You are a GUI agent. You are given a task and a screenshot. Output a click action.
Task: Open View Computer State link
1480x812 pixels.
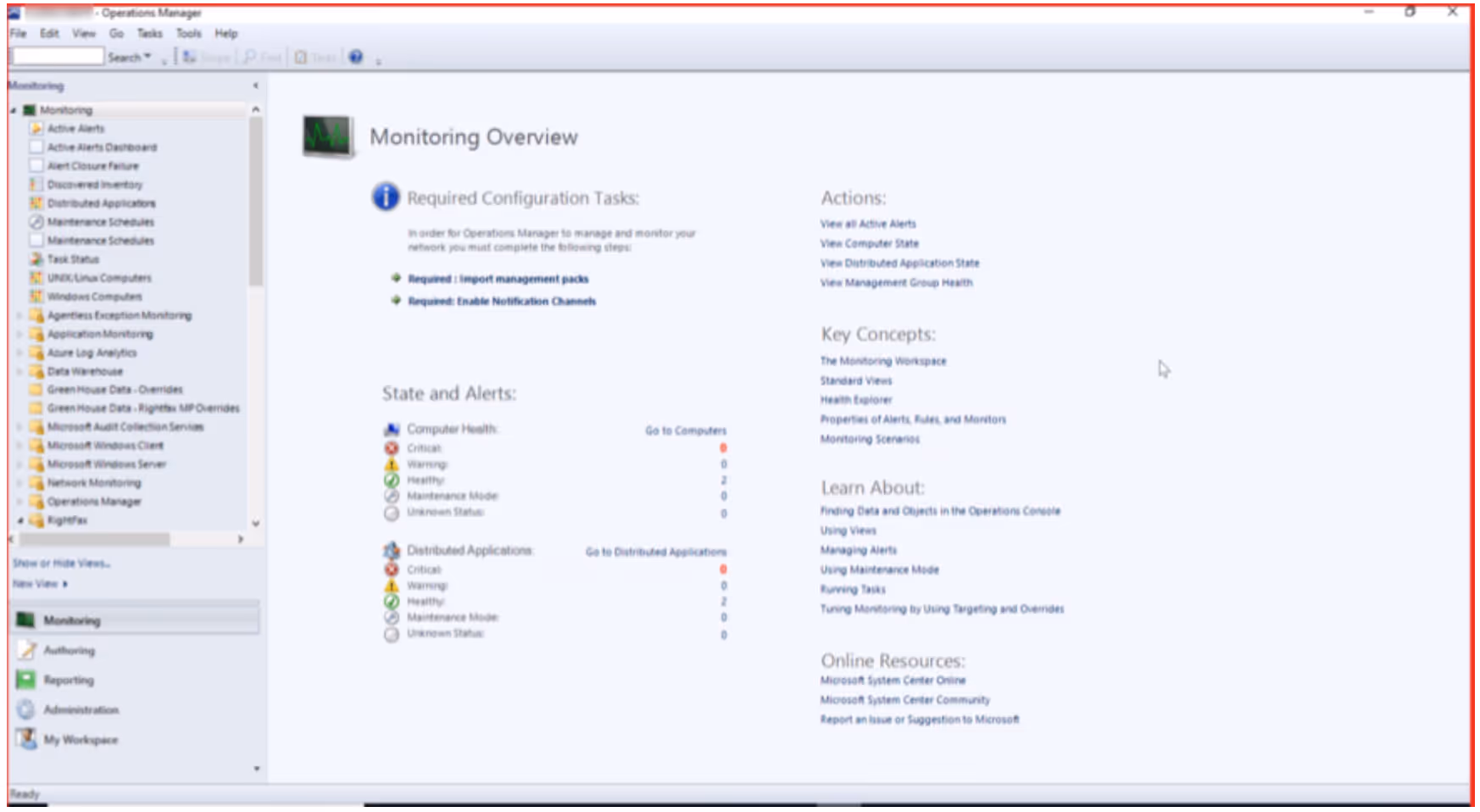pos(870,243)
